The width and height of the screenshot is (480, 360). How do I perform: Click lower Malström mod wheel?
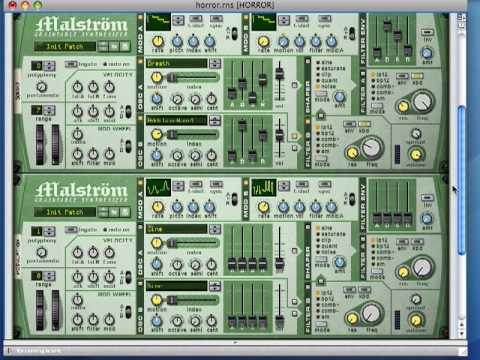coord(55,311)
